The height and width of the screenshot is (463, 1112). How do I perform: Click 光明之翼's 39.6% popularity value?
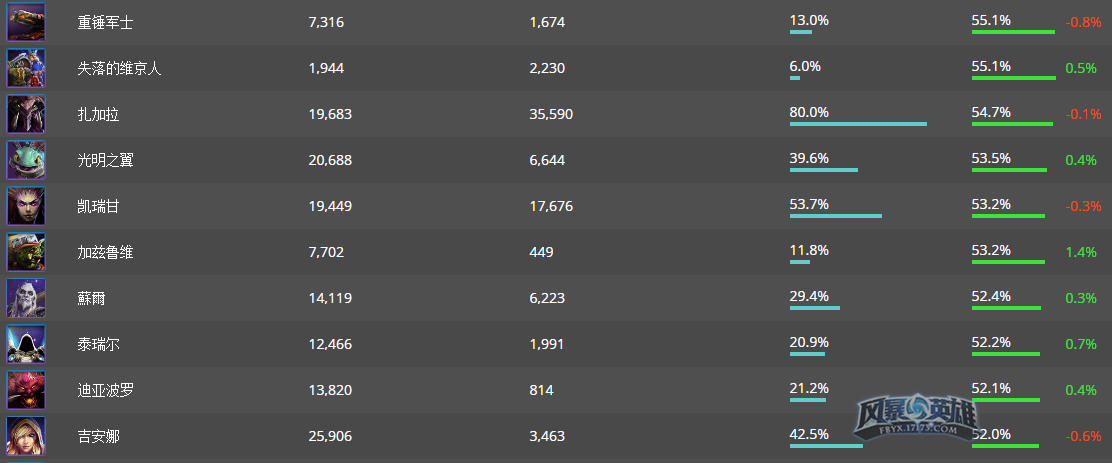pos(809,158)
